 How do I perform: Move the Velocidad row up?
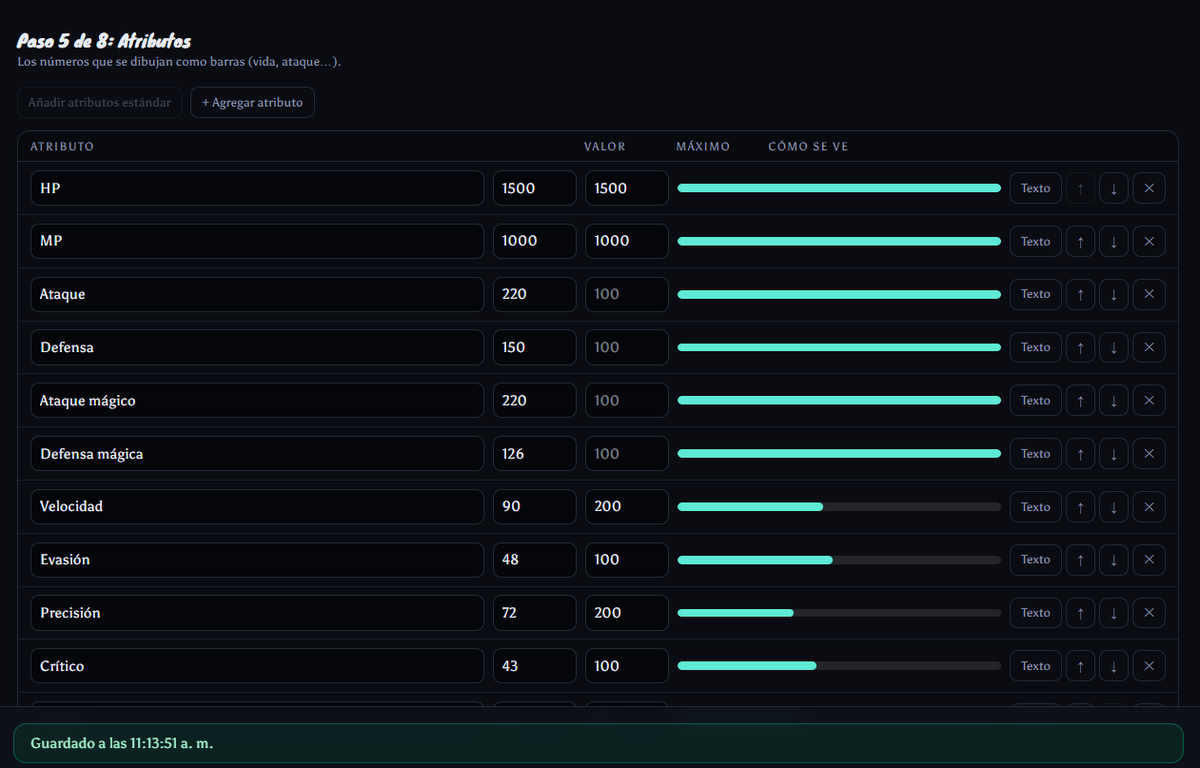[1080, 507]
